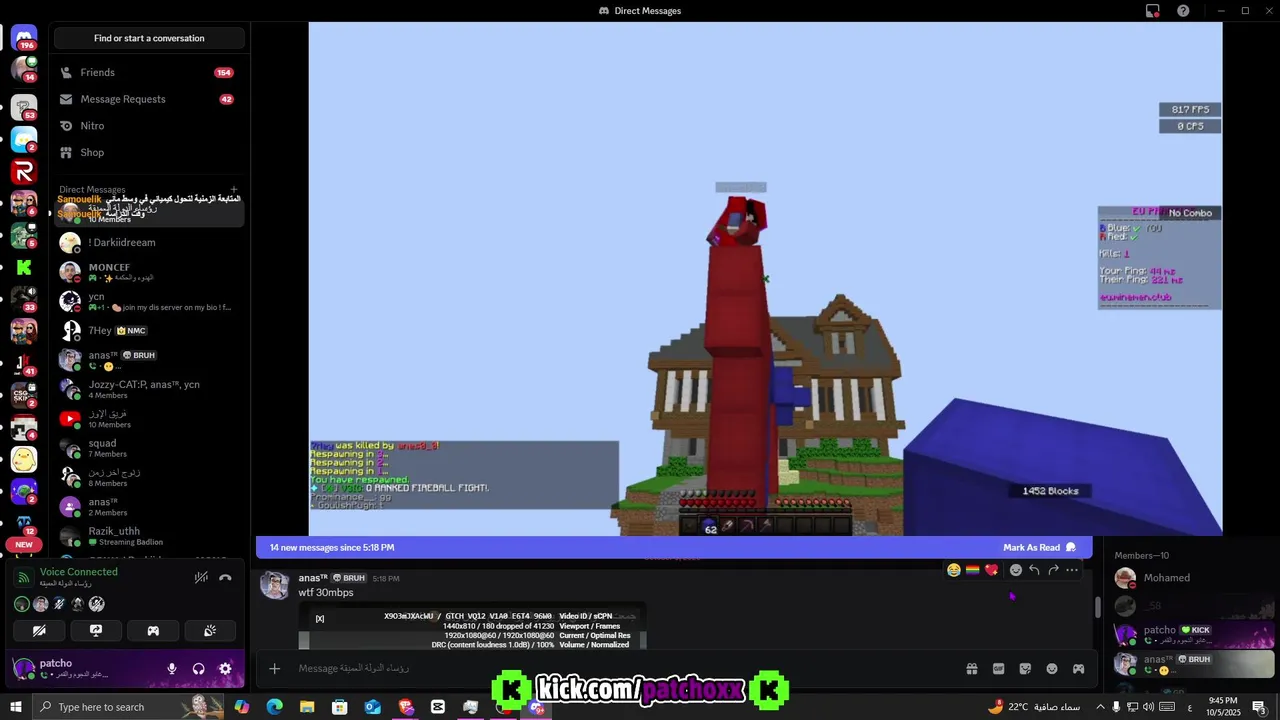Open Message Requests
The height and width of the screenshot is (720, 1280).
pyautogui.click(x=148, y=99)
